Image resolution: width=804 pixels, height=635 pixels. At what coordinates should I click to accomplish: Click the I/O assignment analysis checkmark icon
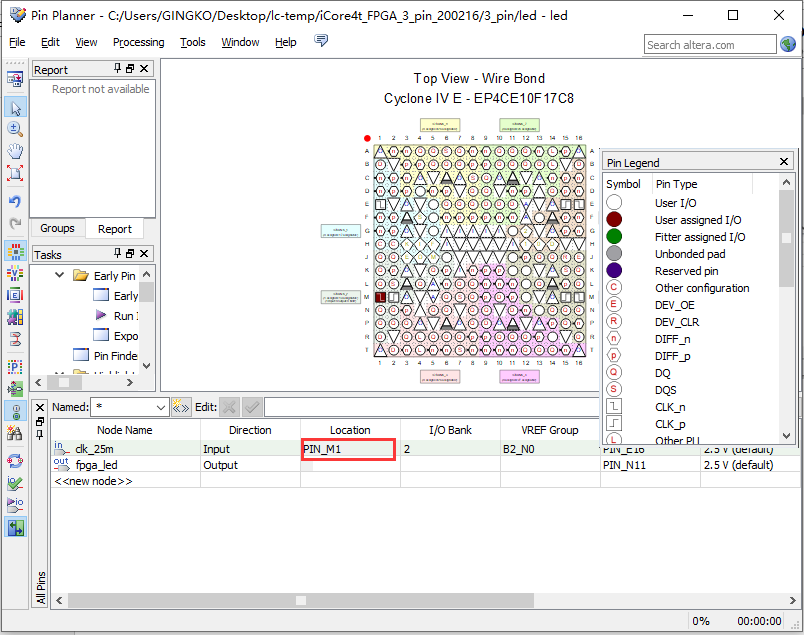coord(15,483)
